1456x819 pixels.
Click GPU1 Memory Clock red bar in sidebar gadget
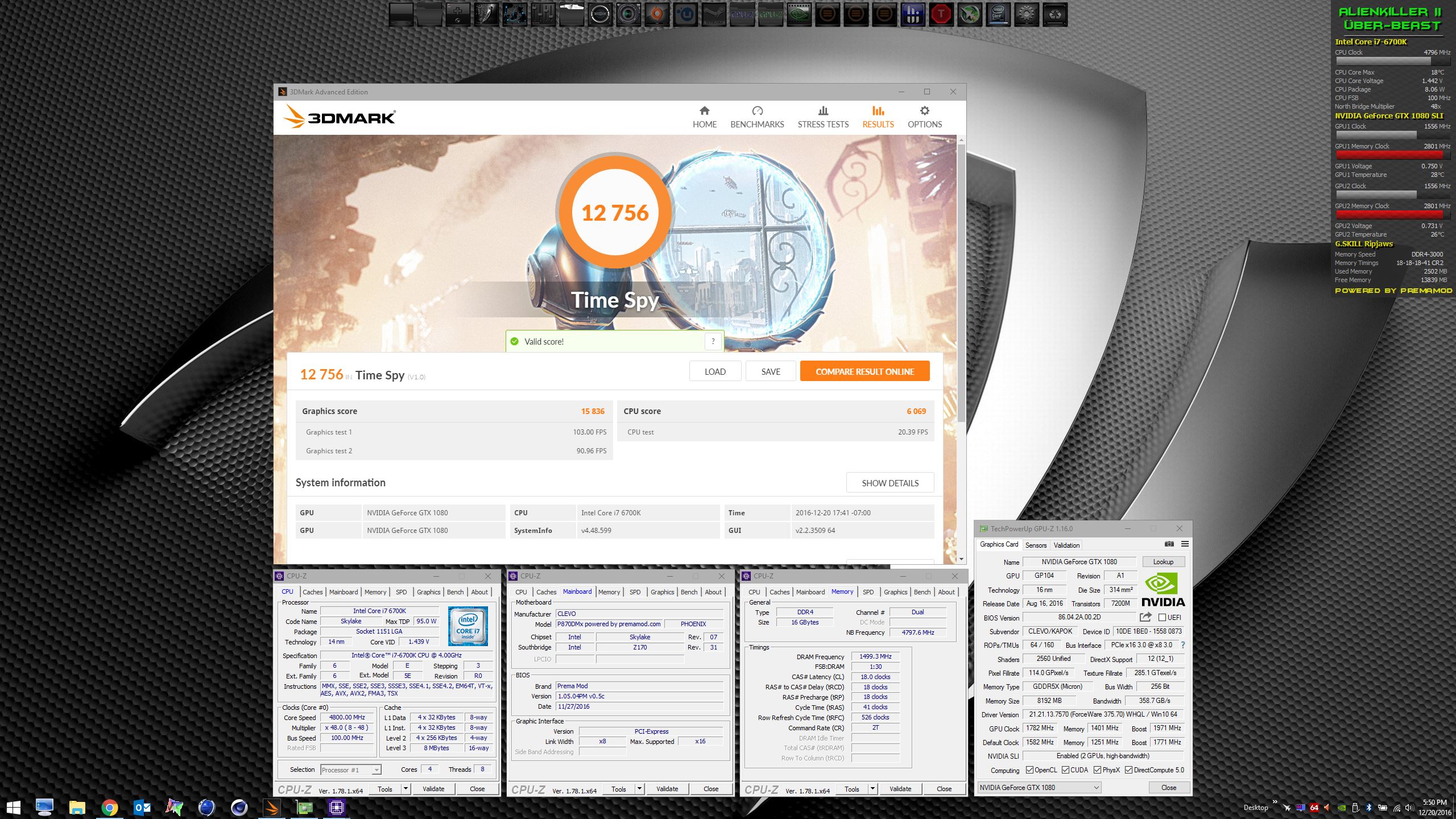pyautogui.click(x=1389, y=155)
